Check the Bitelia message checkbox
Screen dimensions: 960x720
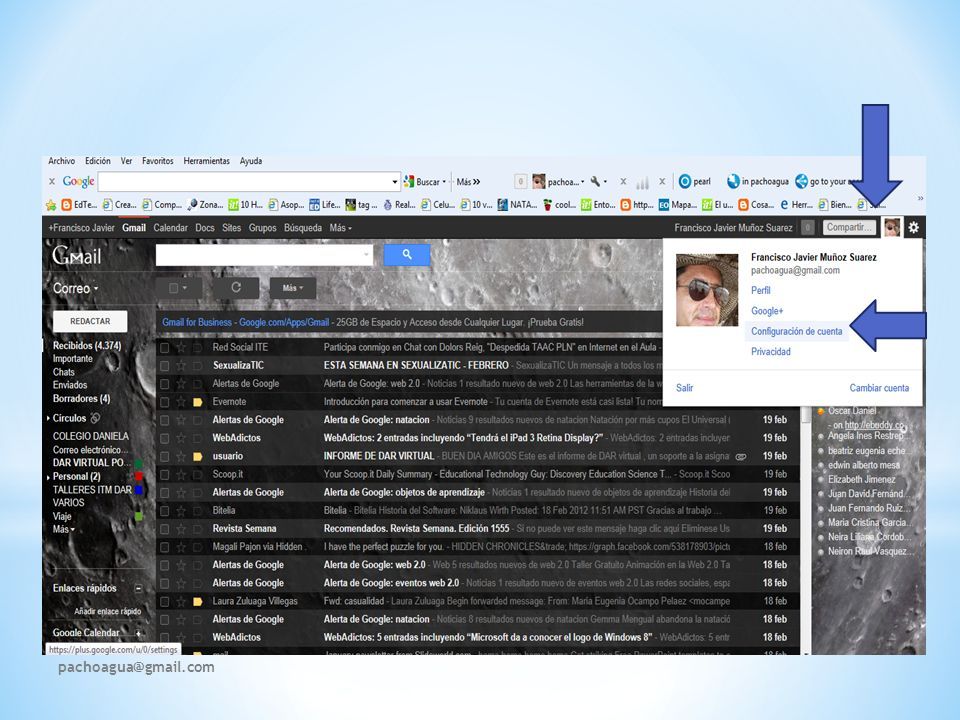tap(164, 511)
